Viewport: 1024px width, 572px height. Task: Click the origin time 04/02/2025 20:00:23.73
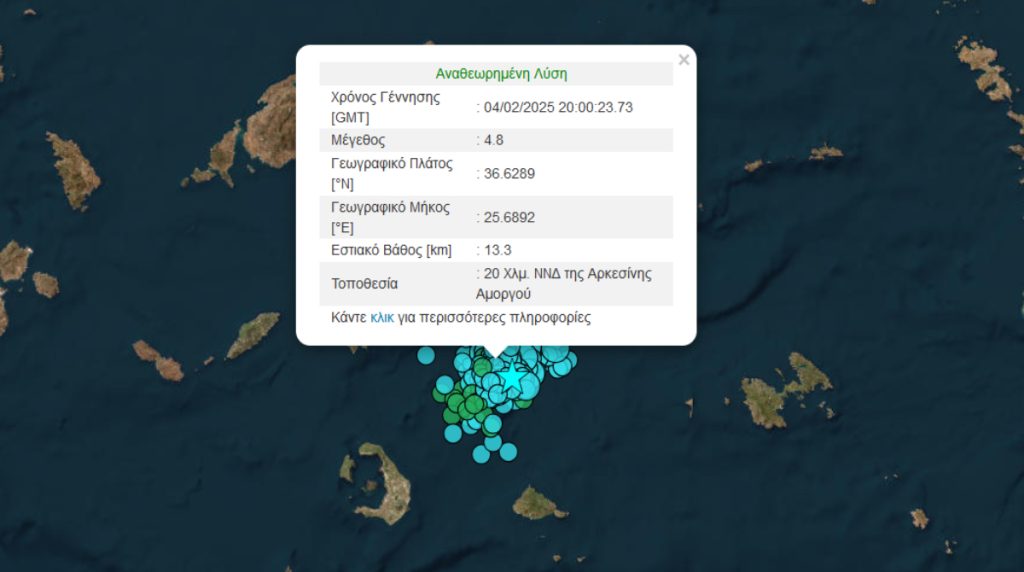click(x=558, y=107)
